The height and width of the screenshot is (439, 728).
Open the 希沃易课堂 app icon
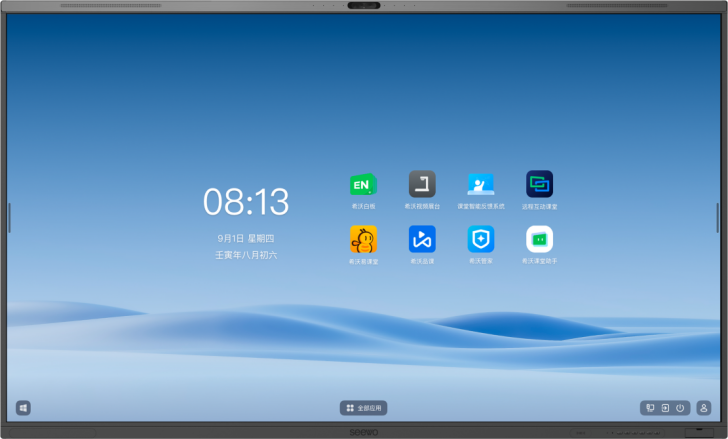363,239
